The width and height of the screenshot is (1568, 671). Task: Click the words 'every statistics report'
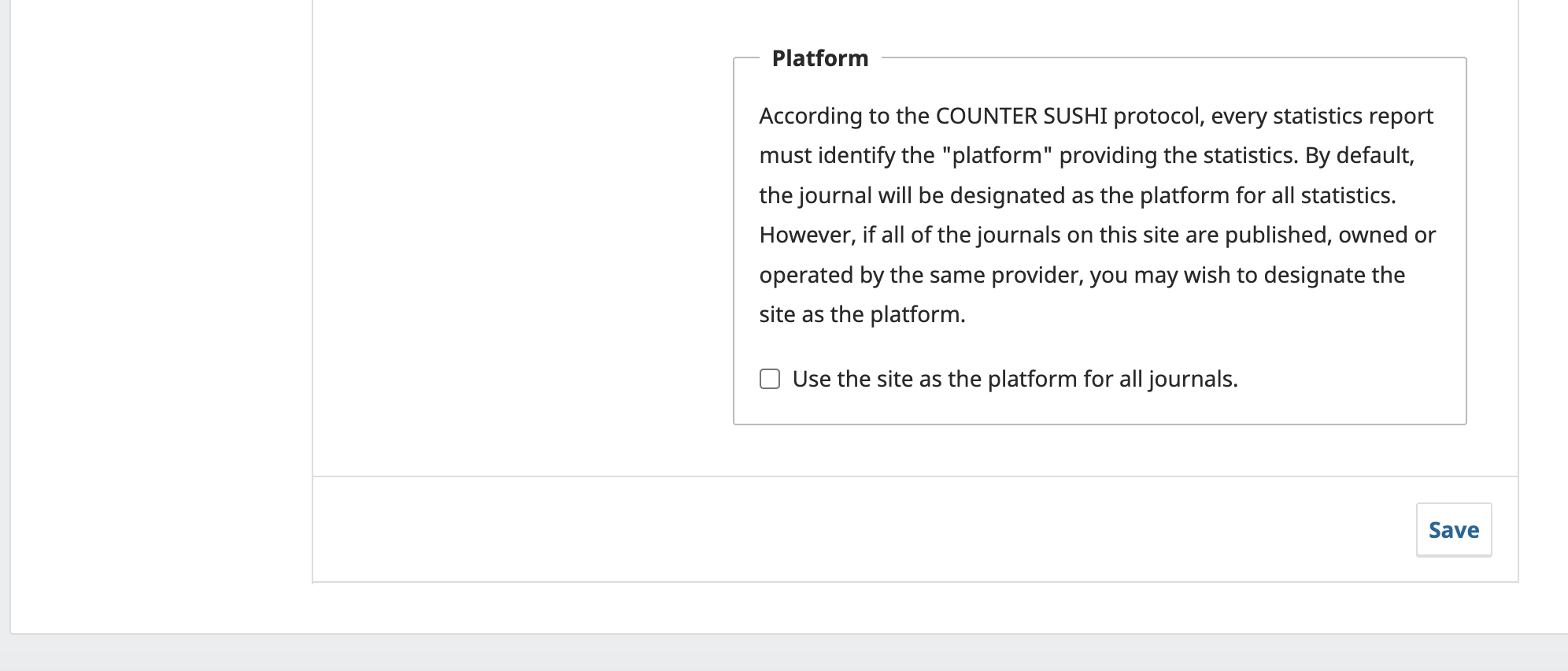pyautogui.click(x=1322, y=116)
